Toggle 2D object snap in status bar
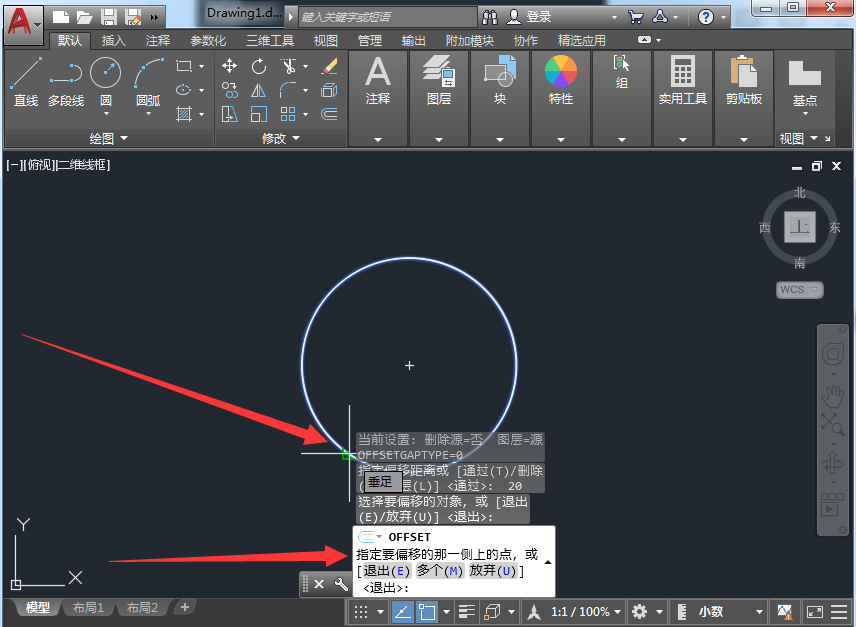856x627 pixels. point(427,612)
